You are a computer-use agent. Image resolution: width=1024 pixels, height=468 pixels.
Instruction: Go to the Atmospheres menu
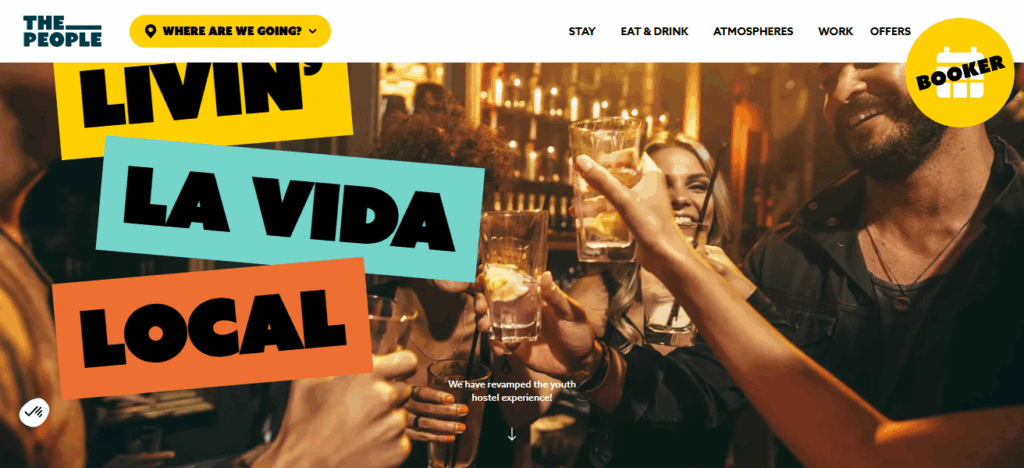[753, 31]
